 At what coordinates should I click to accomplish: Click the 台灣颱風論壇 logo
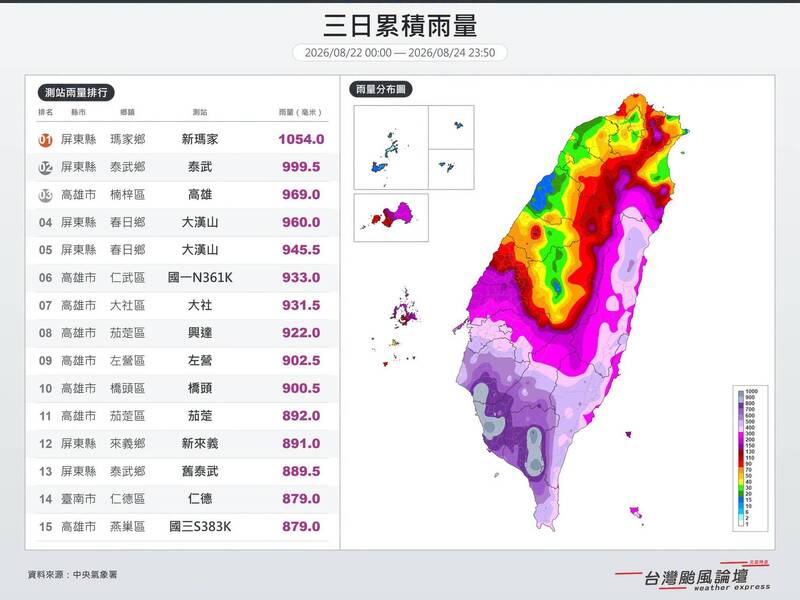[693, 577]
